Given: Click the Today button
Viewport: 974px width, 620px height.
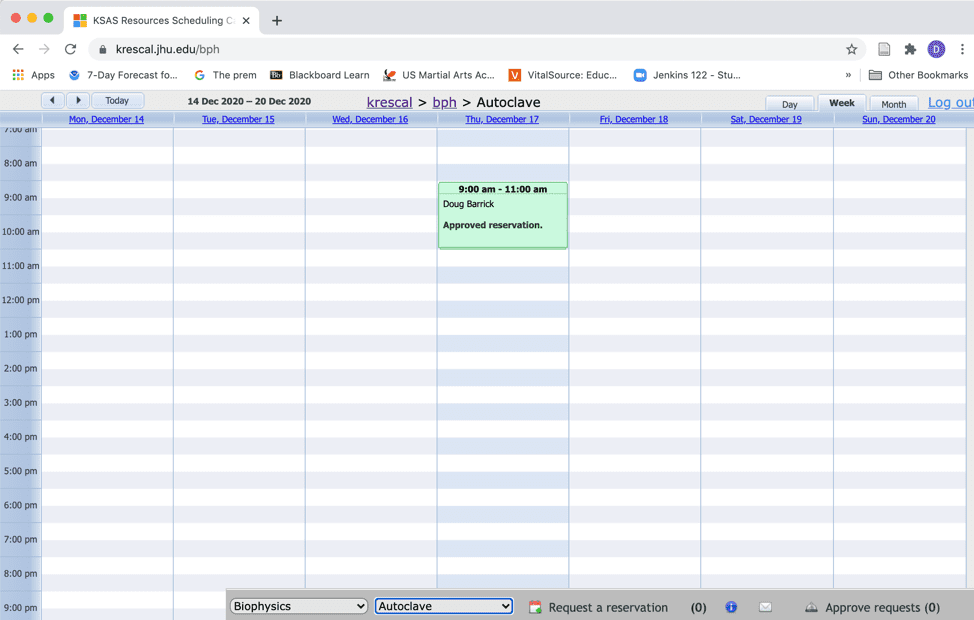Looking at the screenshot, I should 117,100.
